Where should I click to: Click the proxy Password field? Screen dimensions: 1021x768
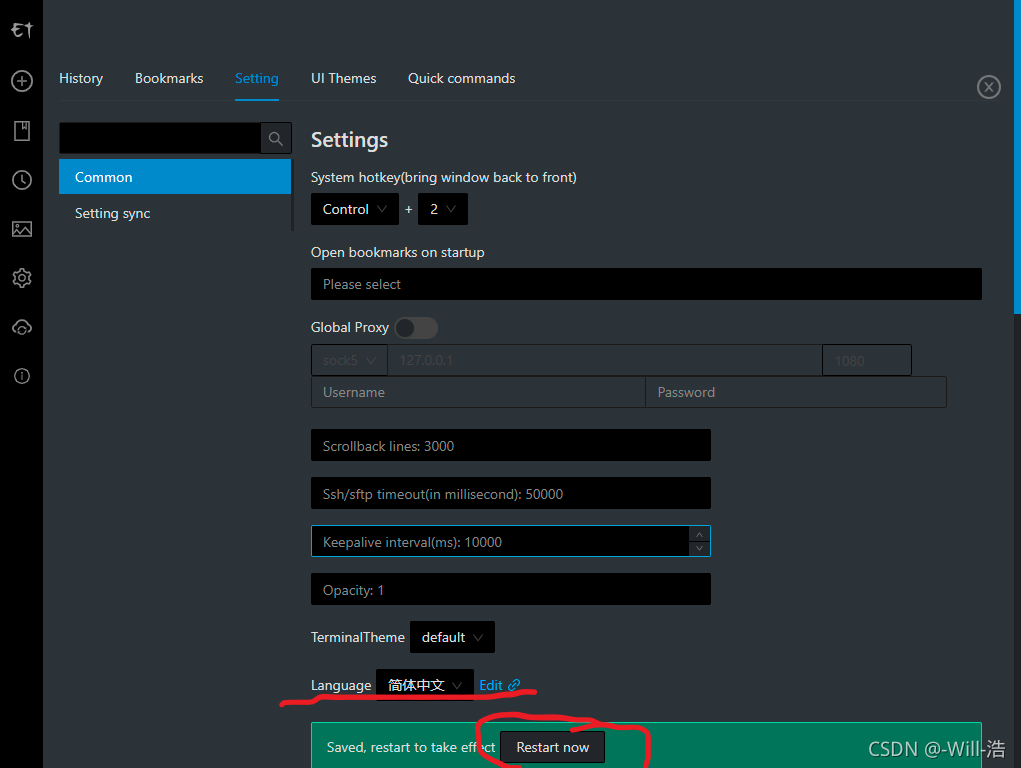[796, 392]
